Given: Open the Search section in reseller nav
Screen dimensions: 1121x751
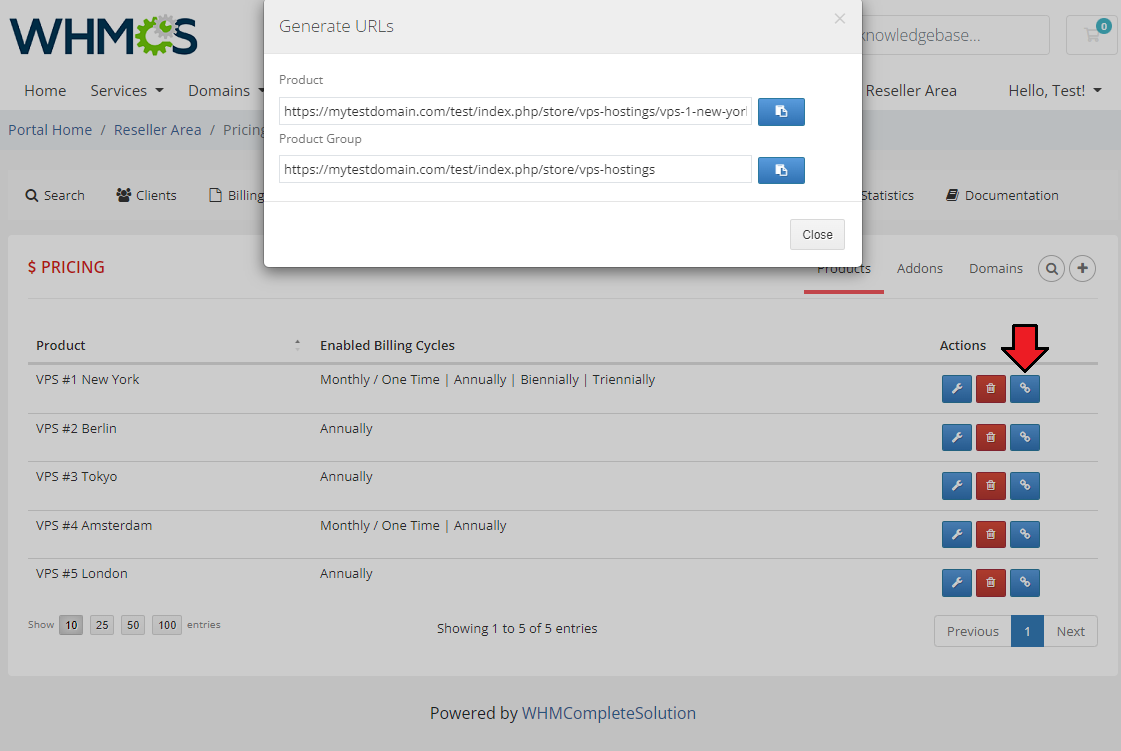Looking at the screenshot, I should (55, 195).
